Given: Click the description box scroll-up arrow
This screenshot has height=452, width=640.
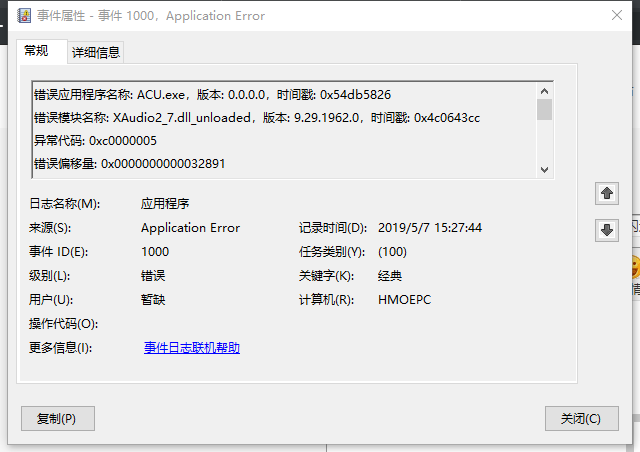Looking at the screenshot, I should pos(544,91).
